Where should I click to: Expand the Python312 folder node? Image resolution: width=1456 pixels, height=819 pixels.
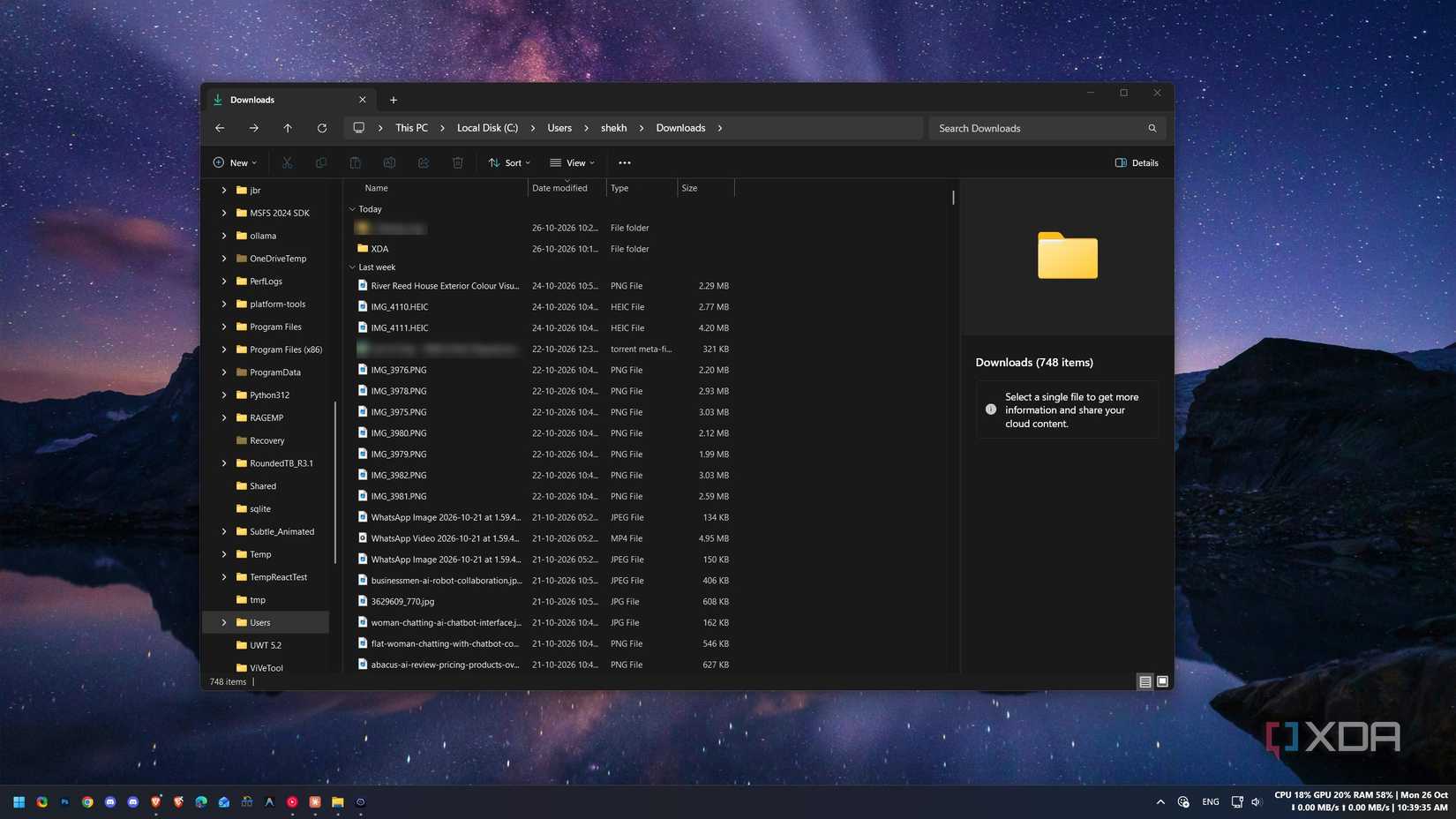[223, 395]
